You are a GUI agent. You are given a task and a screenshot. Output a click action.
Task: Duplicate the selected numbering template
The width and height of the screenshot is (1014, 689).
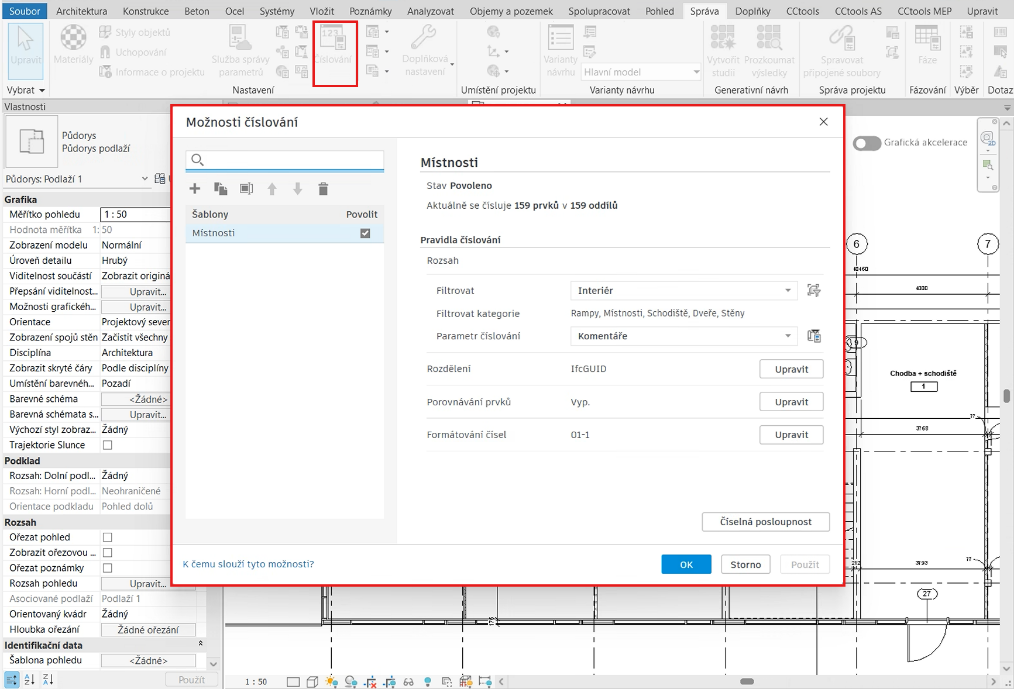(220, 189)
